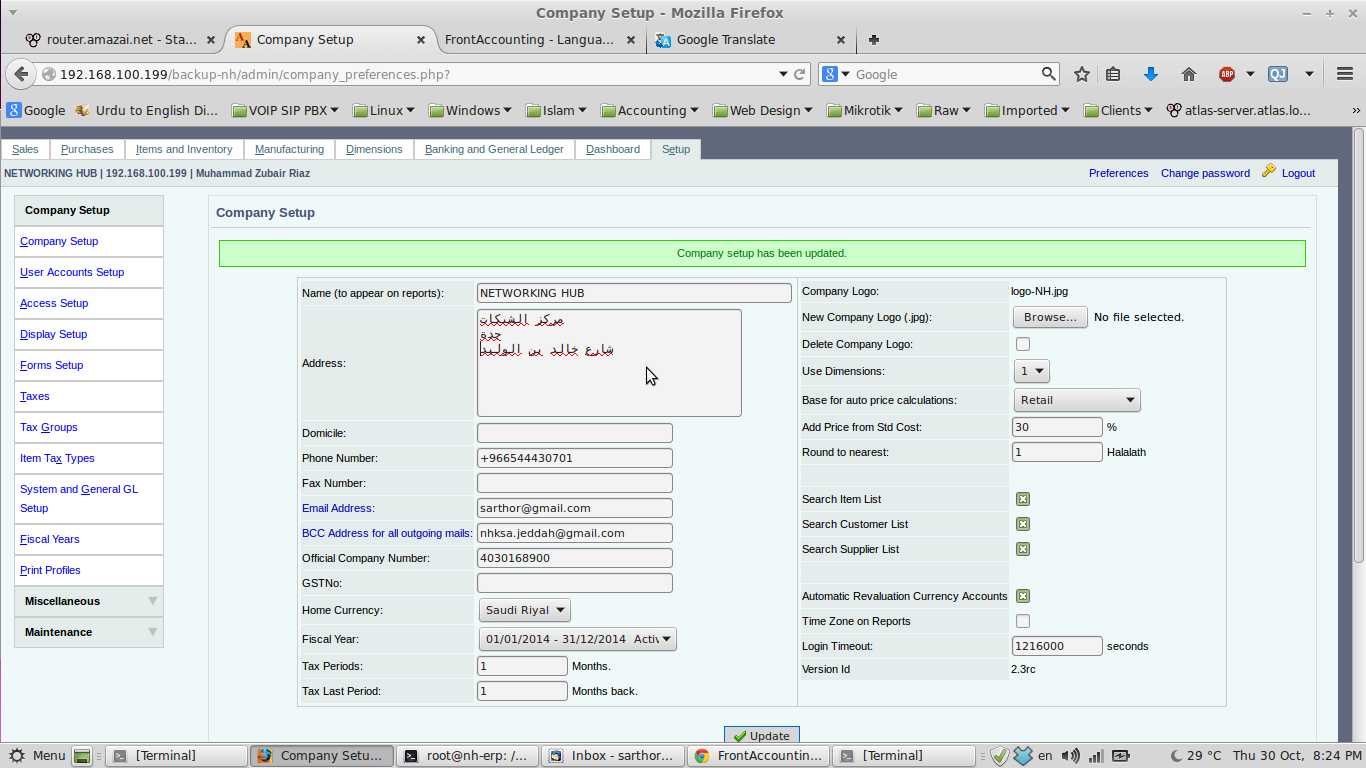Open the blue Dropbox-like tray icon
The width and height of the screenshot is (1366, 768).
1022,756
